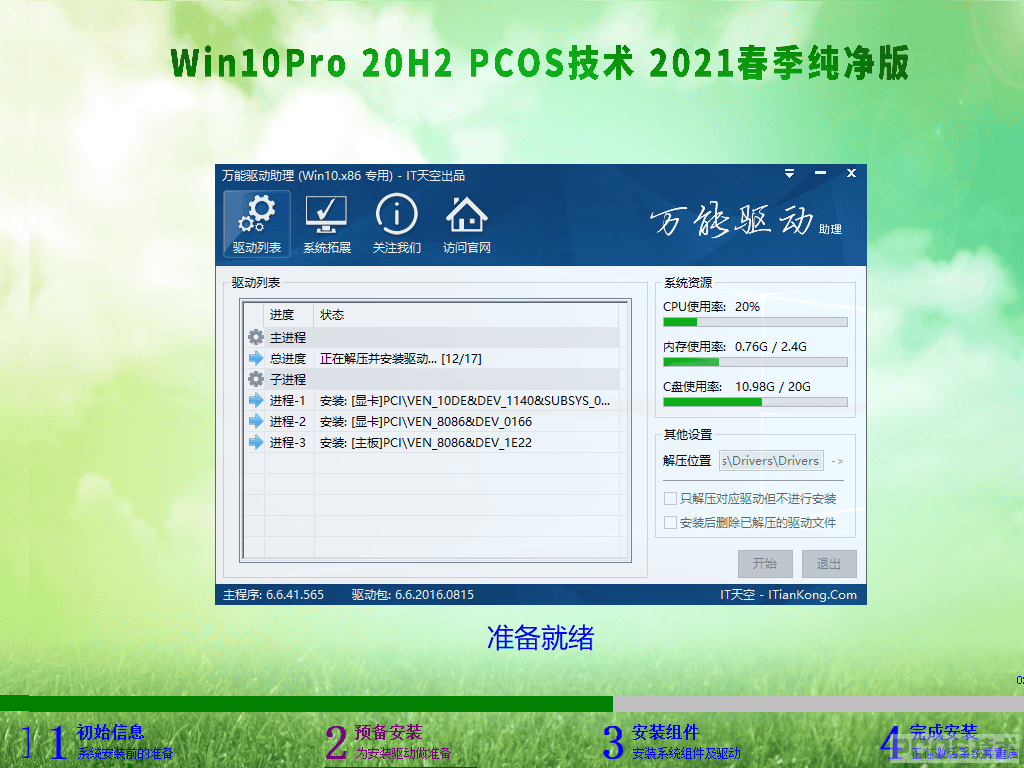The height and width of the screenshot is (768, 1024).
Task: Enable 安装后删除已解压的驱动文件 checkbox
Action: (x=670, y=522)
